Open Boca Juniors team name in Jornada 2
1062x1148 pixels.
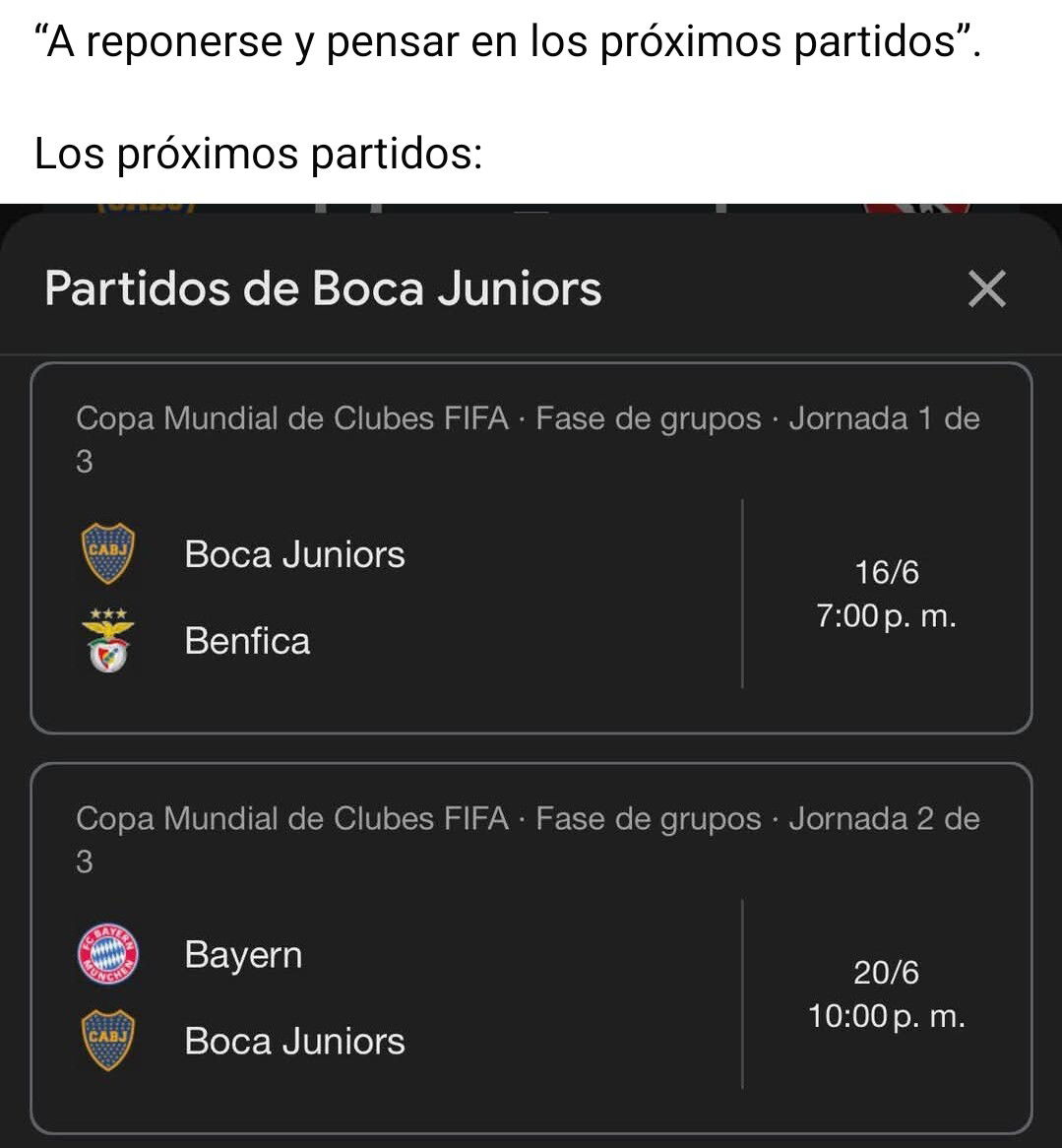294,1041
